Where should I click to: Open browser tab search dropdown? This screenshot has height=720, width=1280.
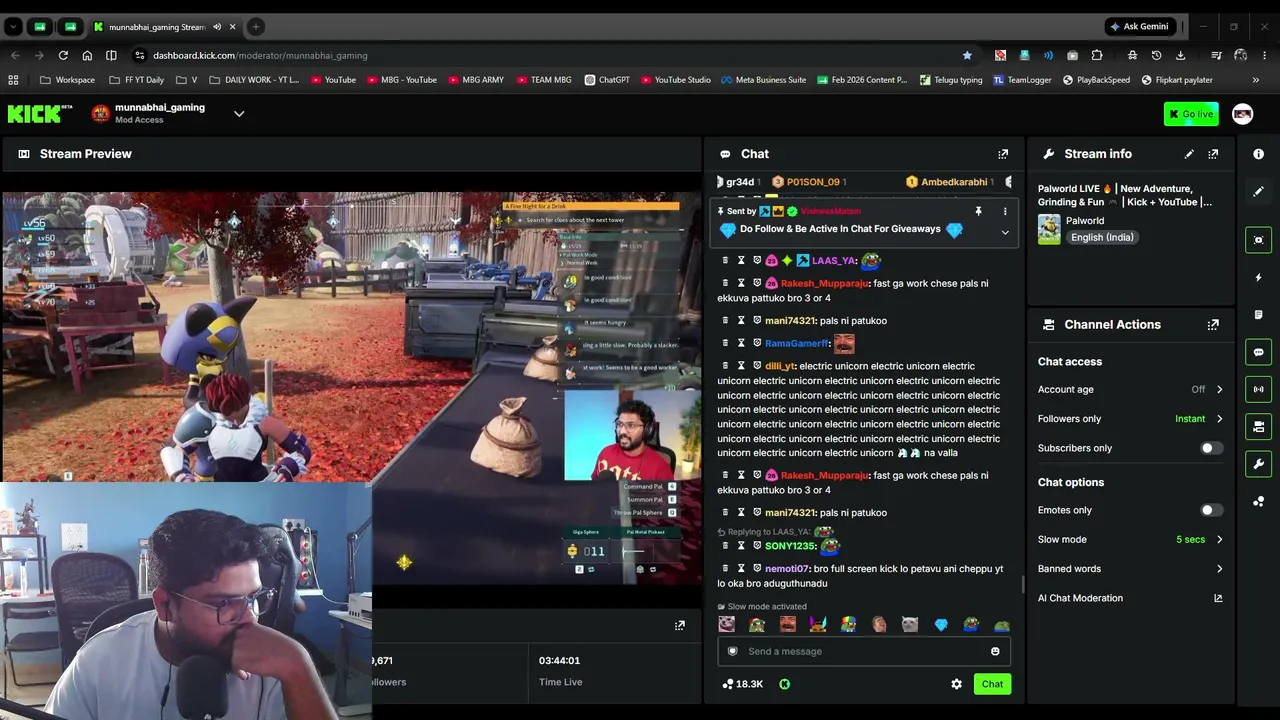coord(13,27)
